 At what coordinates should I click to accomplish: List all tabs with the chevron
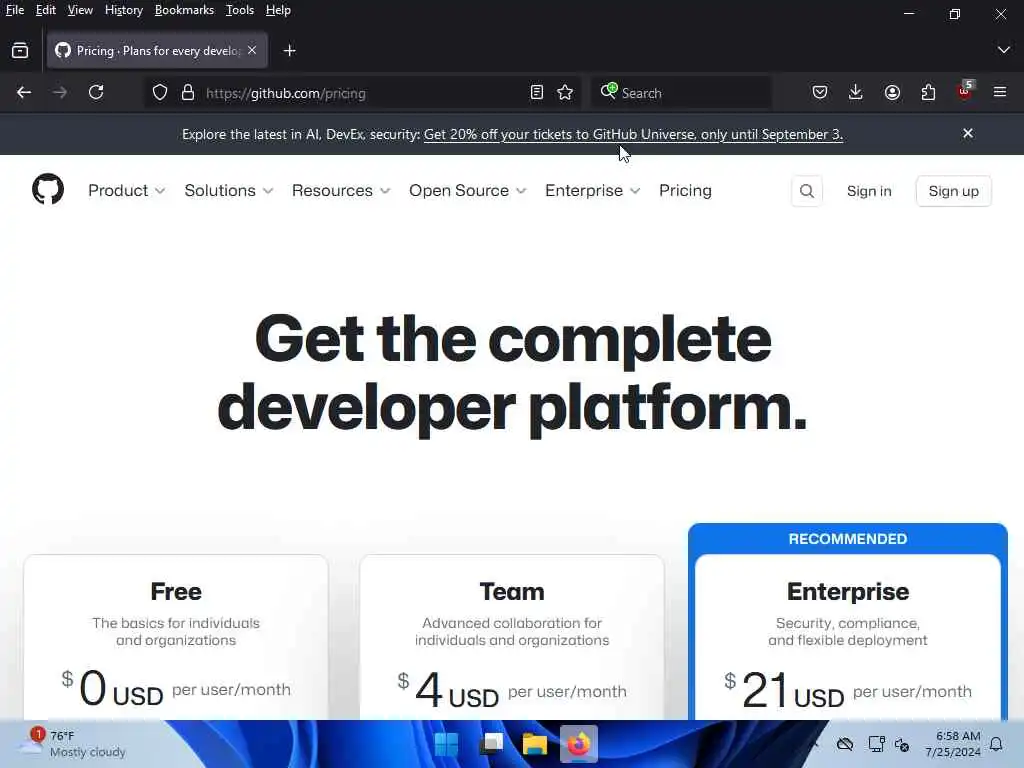(x=1004, y=50)
